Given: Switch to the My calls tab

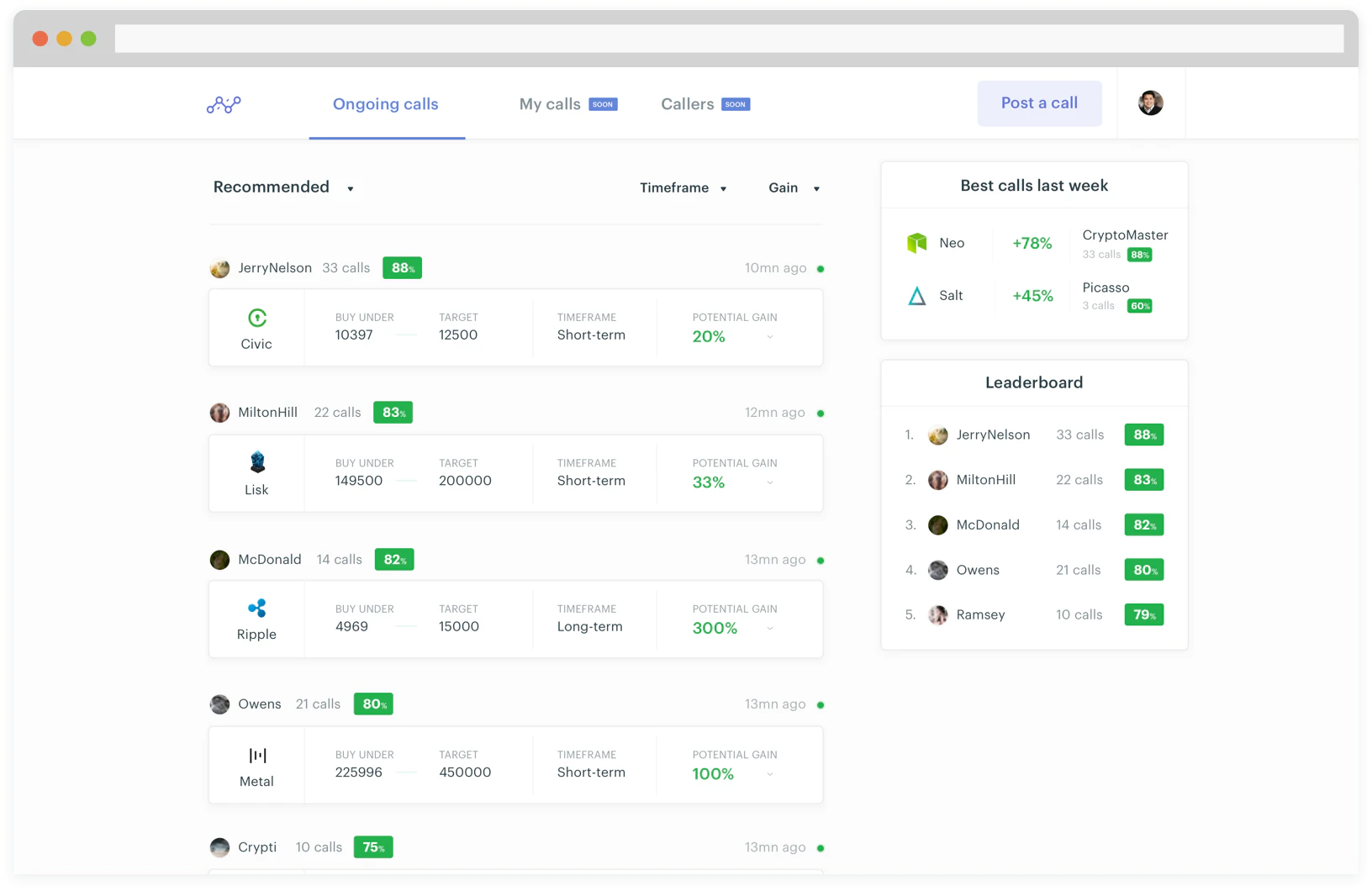Looking at the screenshot, I should tap(550, 104).
